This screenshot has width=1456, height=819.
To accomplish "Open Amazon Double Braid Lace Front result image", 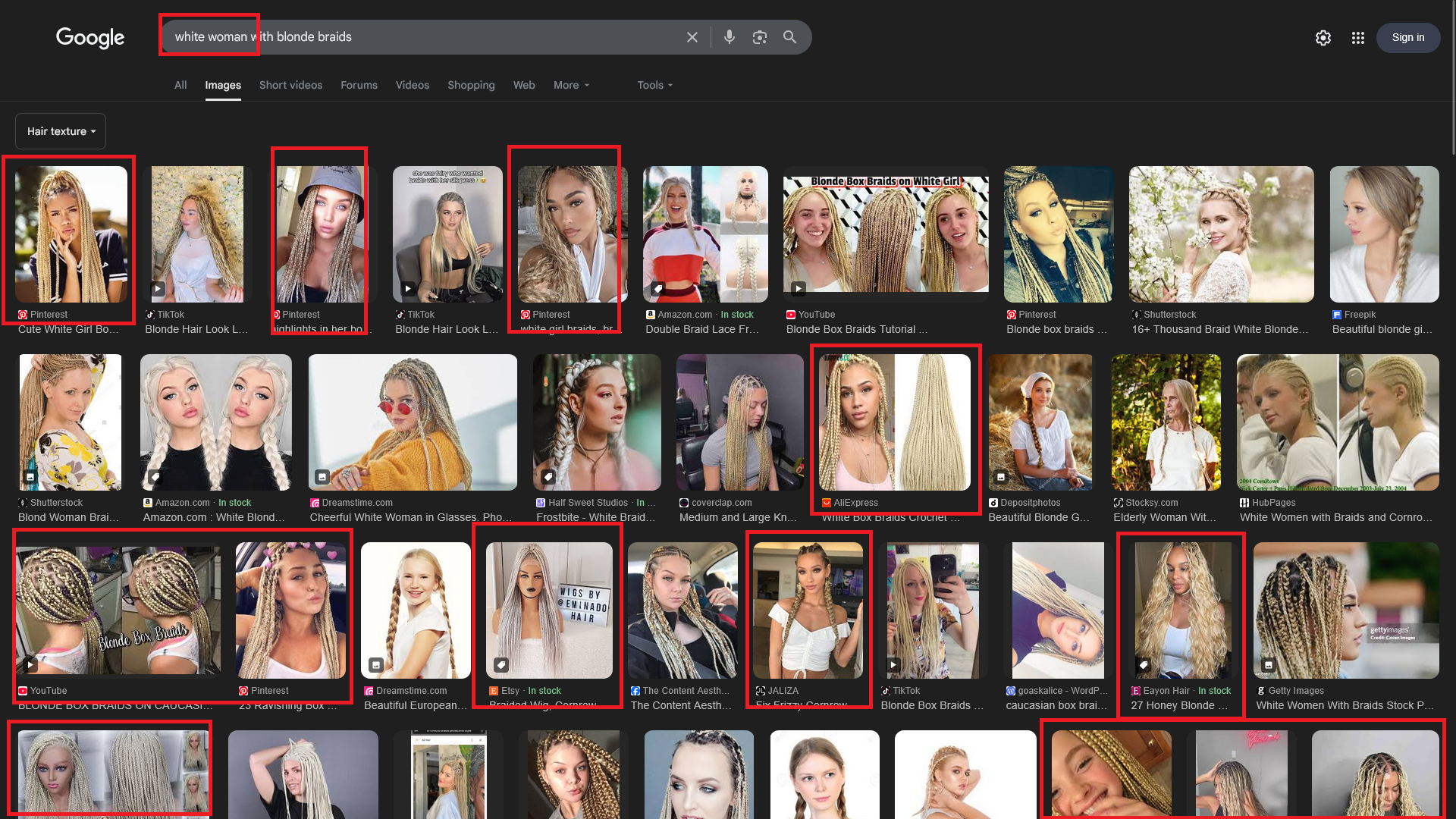I will click(x=705, y=234).
